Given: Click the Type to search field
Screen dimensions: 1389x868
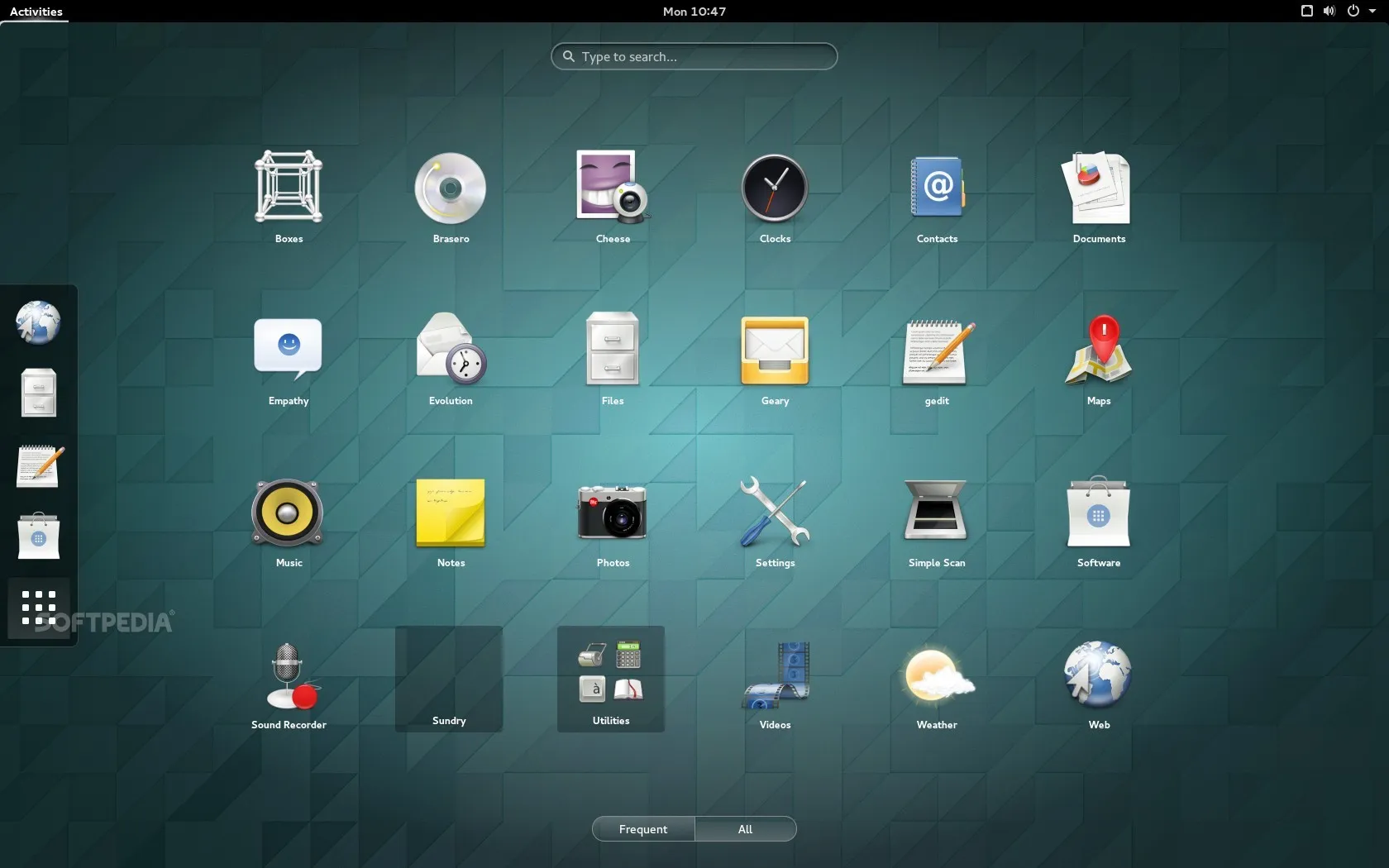Looking at the screenshot, I should pos(693,56).
